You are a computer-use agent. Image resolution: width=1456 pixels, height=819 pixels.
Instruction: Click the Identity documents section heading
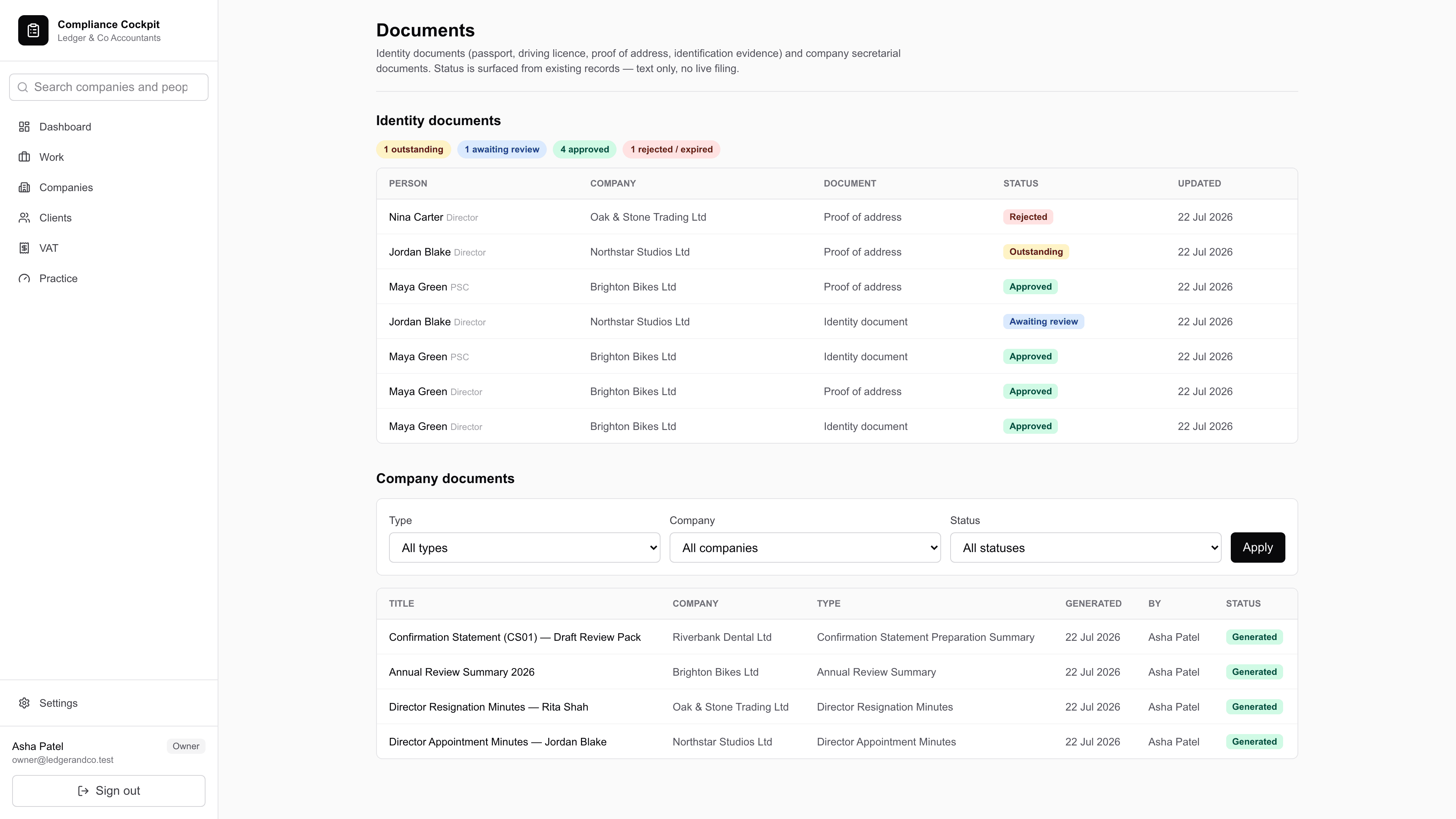[x=438, y=121]
